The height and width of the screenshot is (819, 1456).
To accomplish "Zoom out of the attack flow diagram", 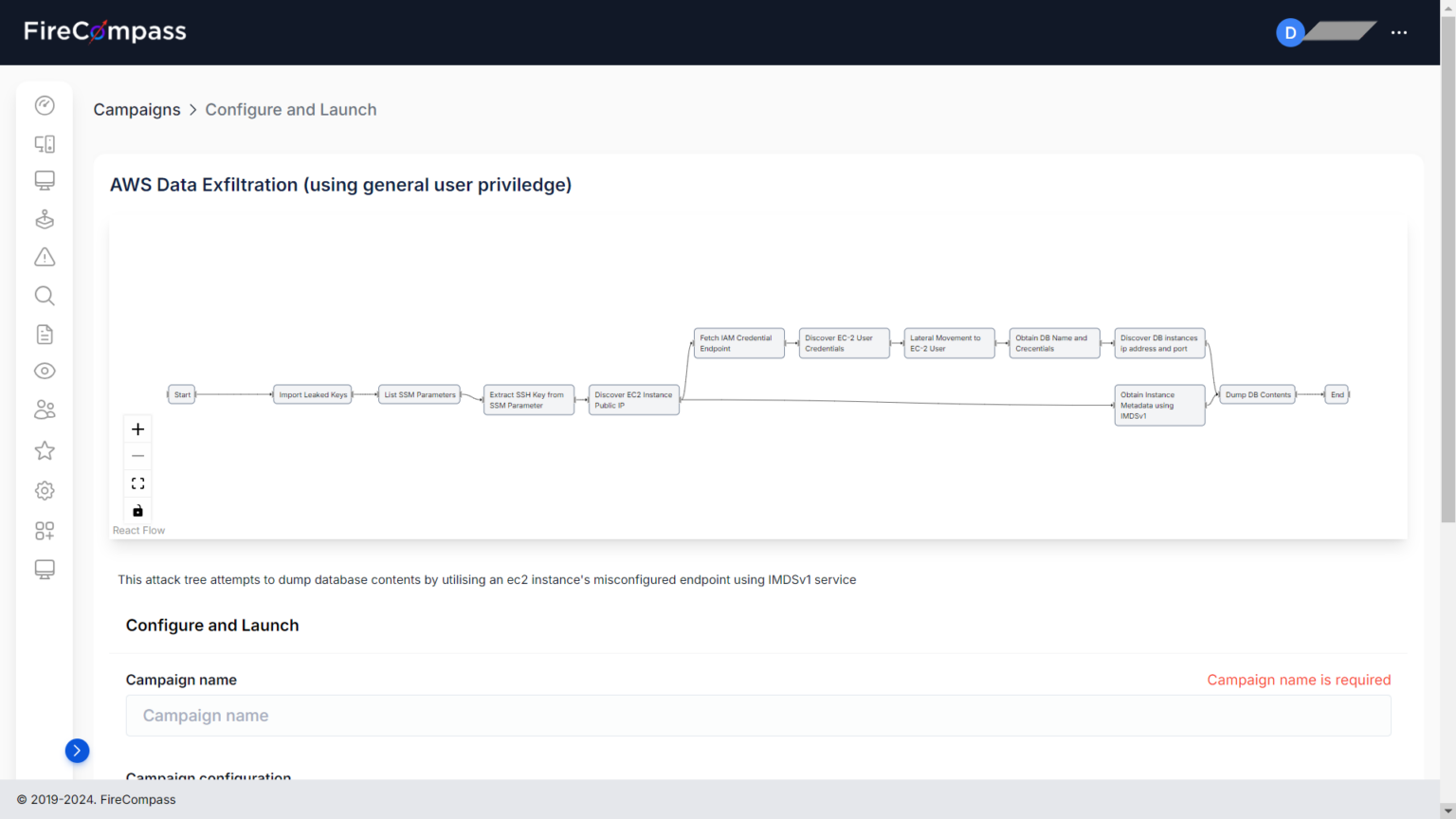I will [137, 456].
